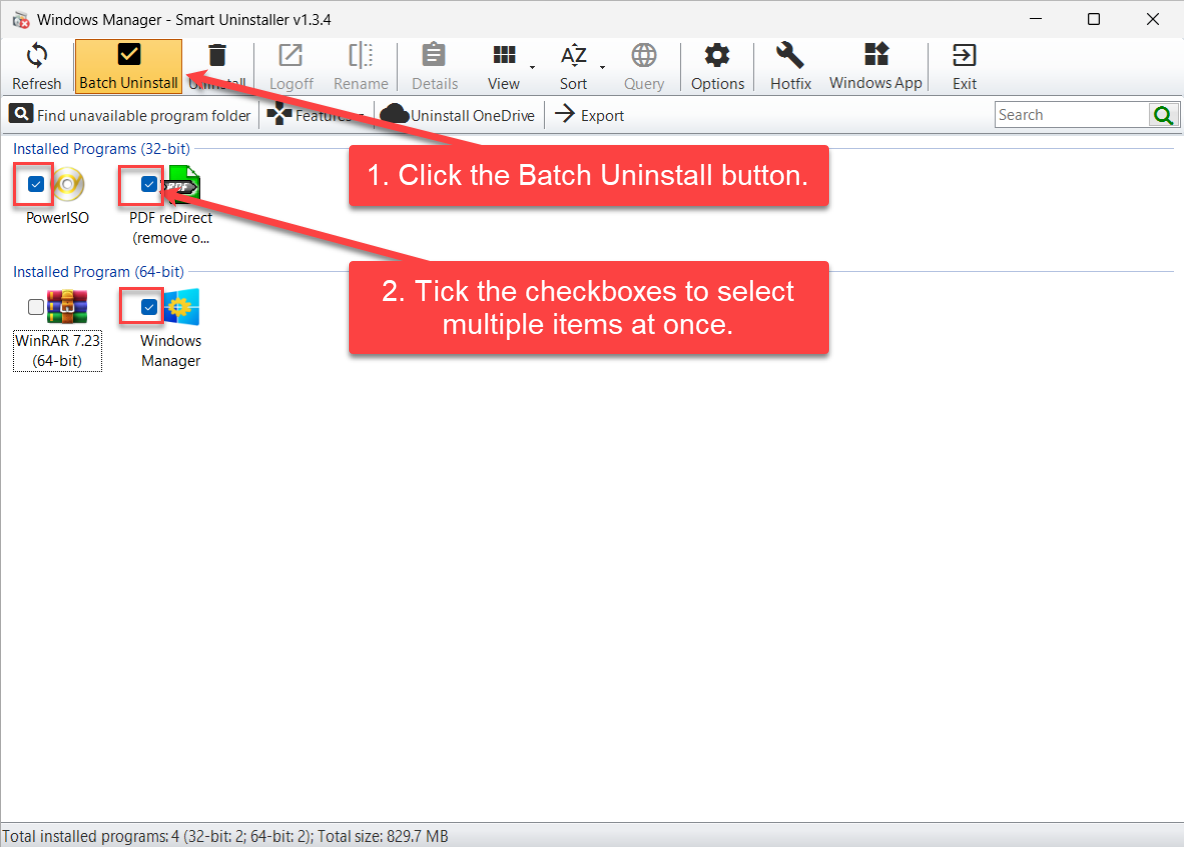Expand the Sort dropdown arrow

click(603, 67)
